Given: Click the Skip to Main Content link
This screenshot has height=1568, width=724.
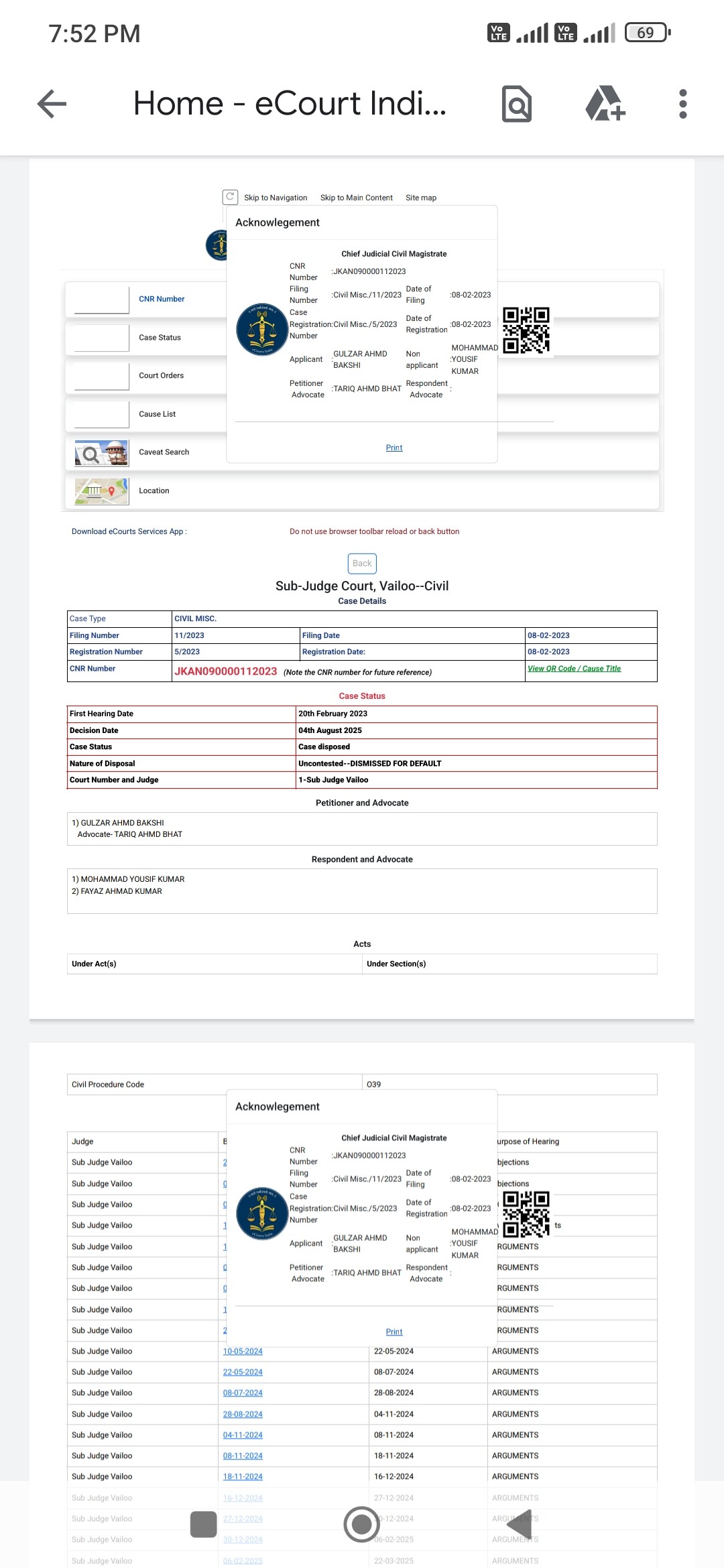Looking at the screenshot, I should click(x=356, y=198).
